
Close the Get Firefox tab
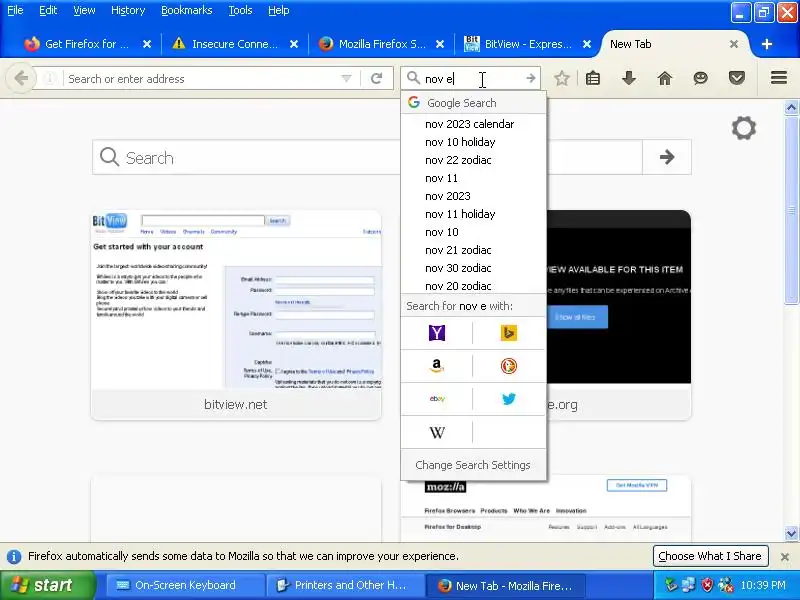(147, 44)
